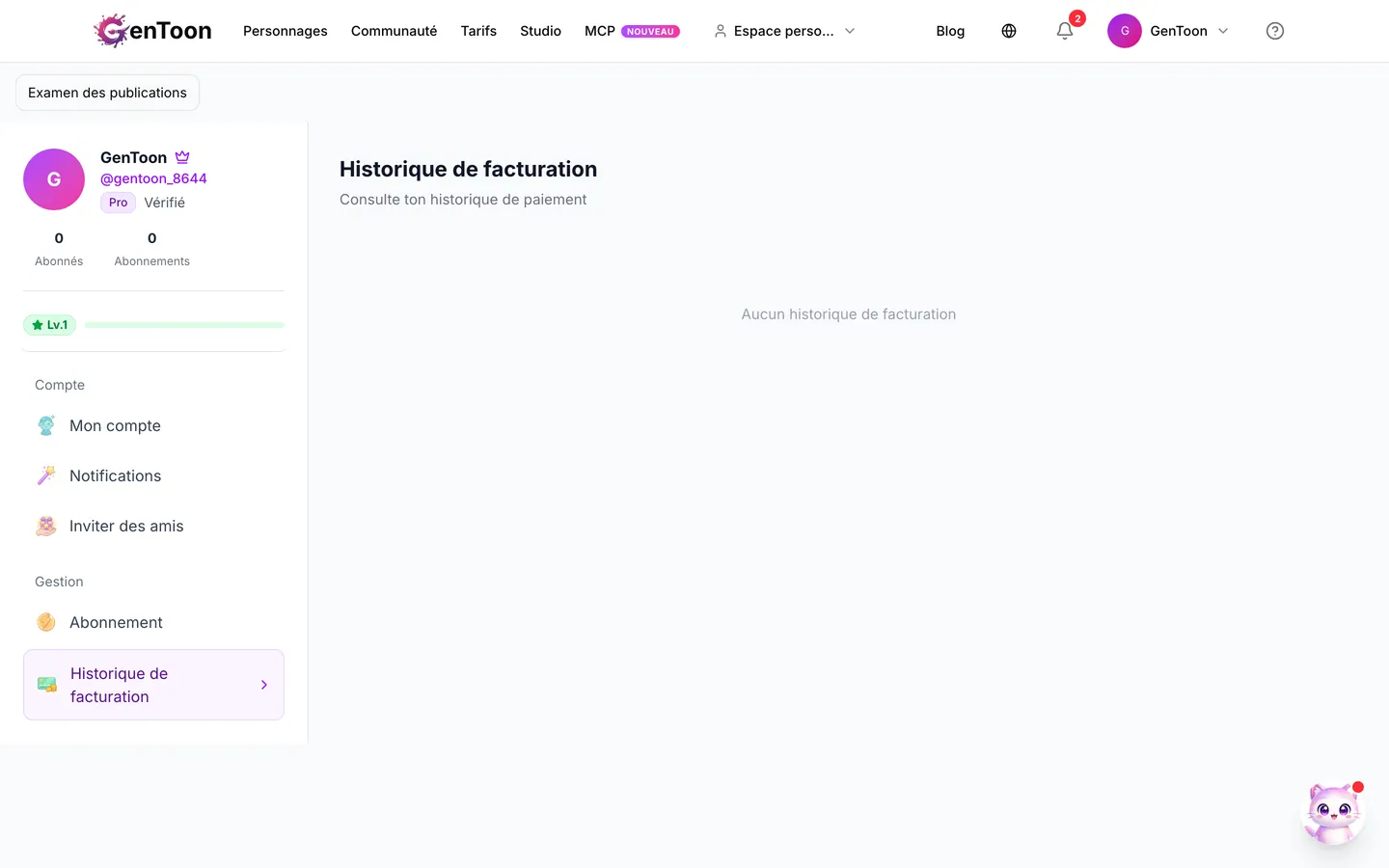Image resolution: width=1389 pixels, height=868 pixels.
Task: Open the Tarifs page
Action: point(478,31)
